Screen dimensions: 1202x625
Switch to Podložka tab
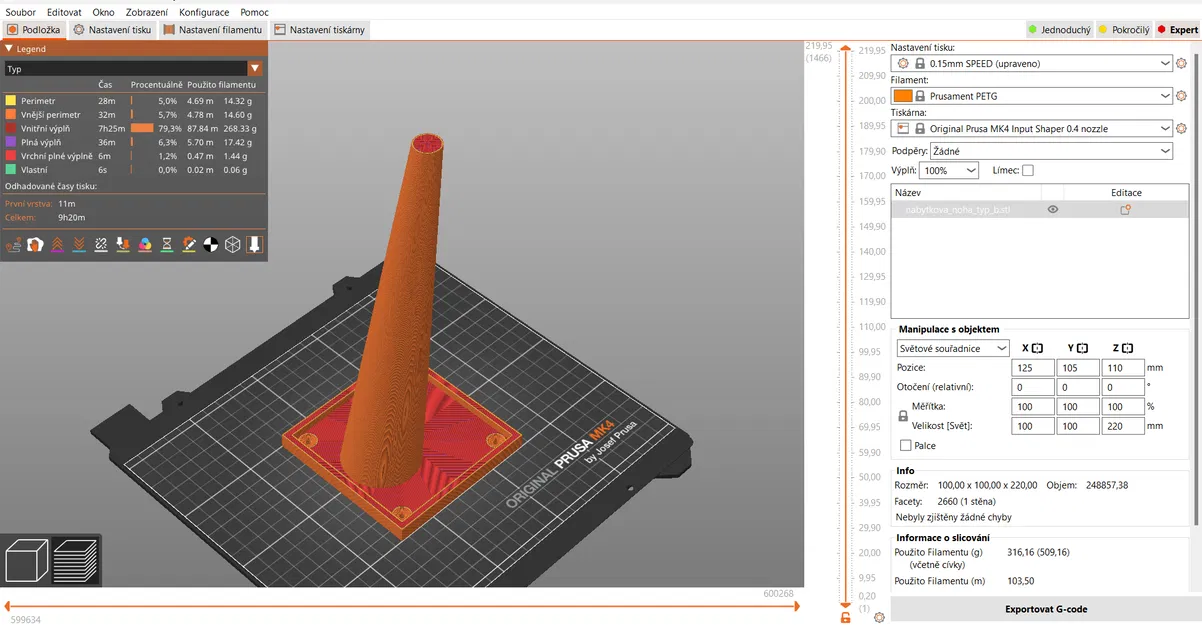(x=34, y=30)
